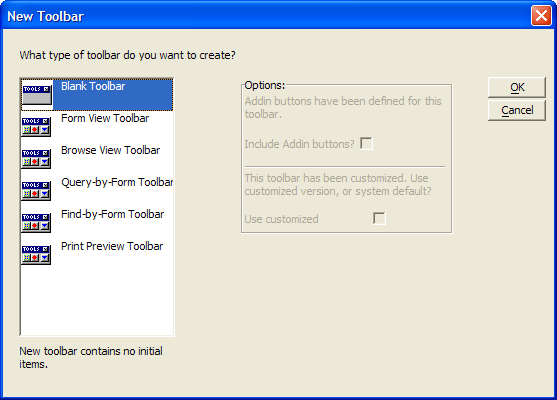Select Find-by-Form Toolbar label in list

point(113,215)
